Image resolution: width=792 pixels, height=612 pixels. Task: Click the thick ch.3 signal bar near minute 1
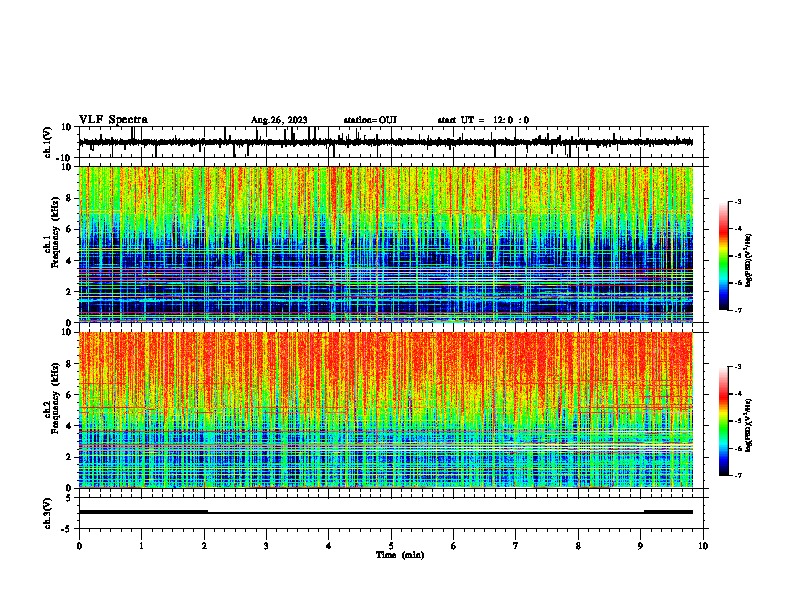pyautogui.click(x=143, y=512)
